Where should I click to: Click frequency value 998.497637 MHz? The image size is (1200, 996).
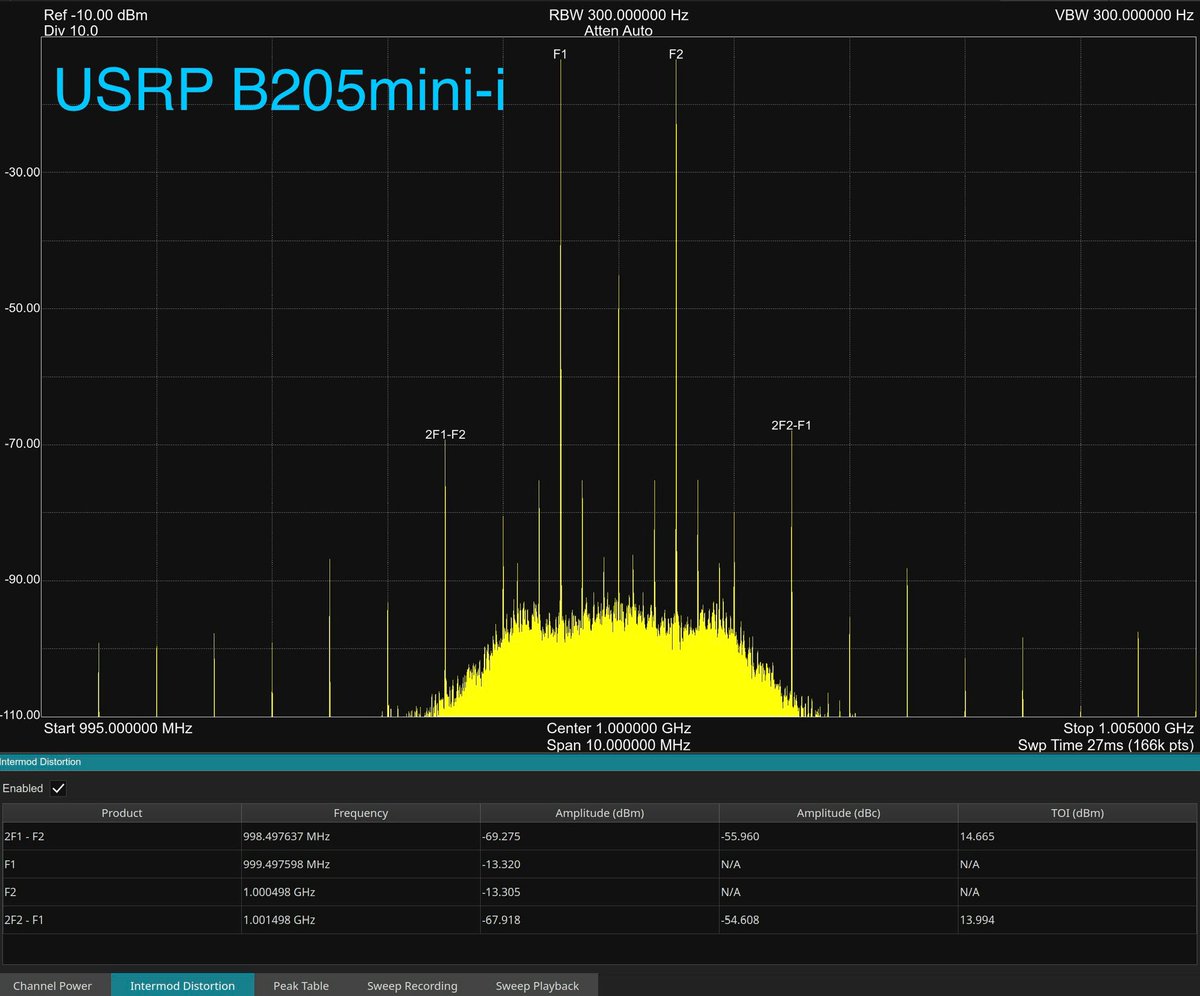pyautogui.click(x=287, y=836)
